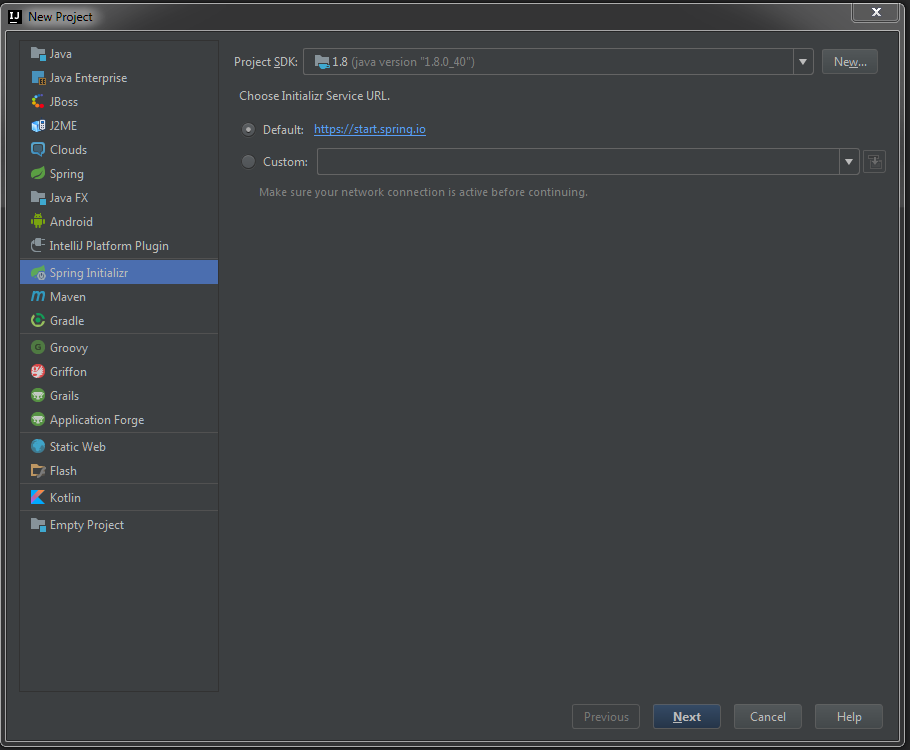The image size is (910, 750).
Task: Enable the Custom initializr service option
Action: click(x=248, y=161)
